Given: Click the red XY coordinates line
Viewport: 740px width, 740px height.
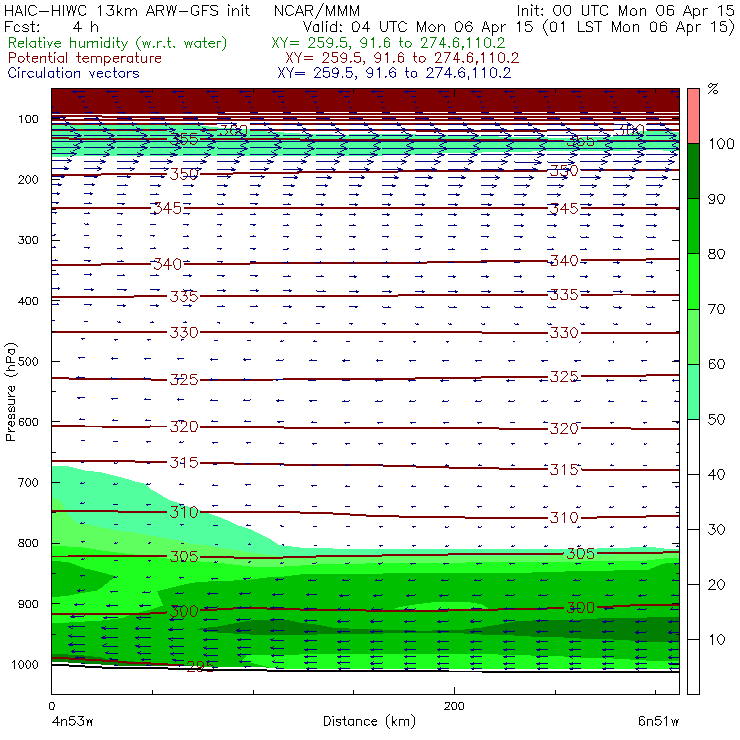Looking at the screenshot, I should 402,58.
